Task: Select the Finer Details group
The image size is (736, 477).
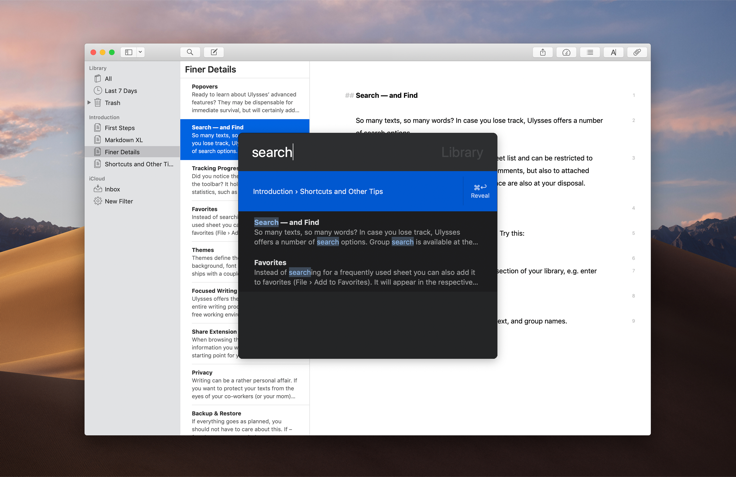Action: pyautogui.click(x=132, y=152)
